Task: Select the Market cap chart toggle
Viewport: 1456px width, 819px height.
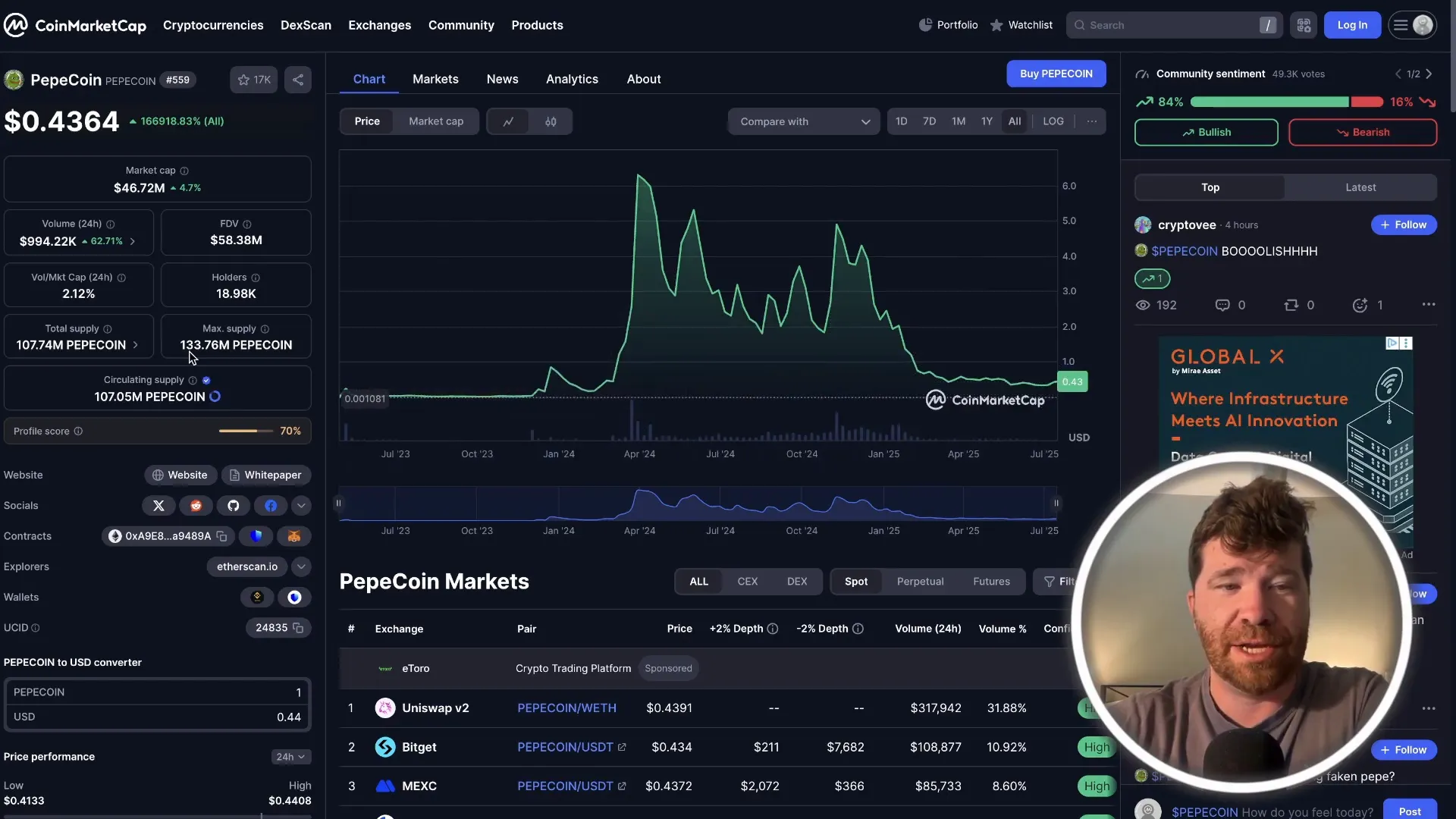Action: [x=436, y=121]
